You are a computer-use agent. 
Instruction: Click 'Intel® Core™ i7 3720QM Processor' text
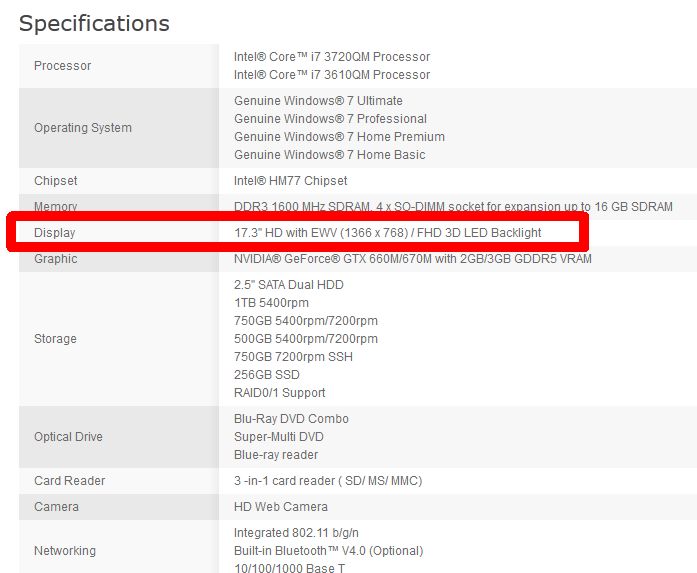[x=332, y=57]
